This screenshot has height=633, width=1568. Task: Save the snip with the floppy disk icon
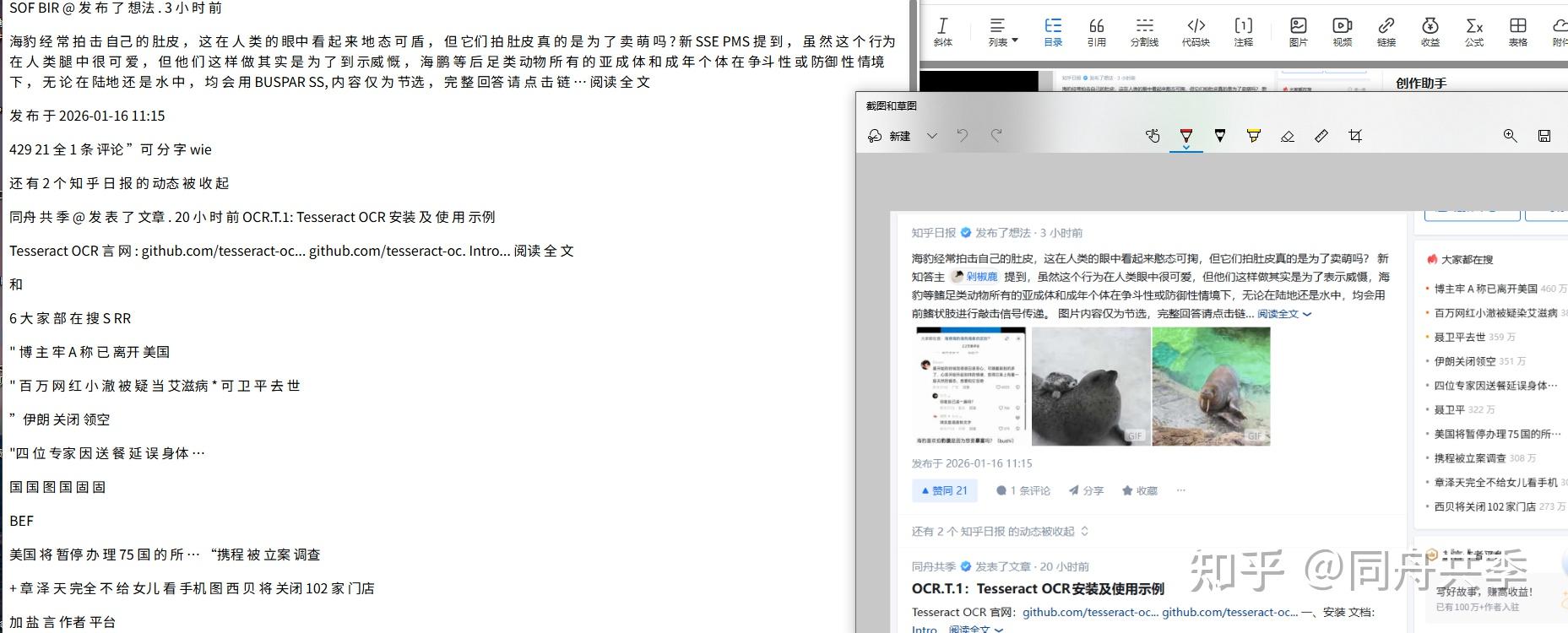tap(1544, 136)
